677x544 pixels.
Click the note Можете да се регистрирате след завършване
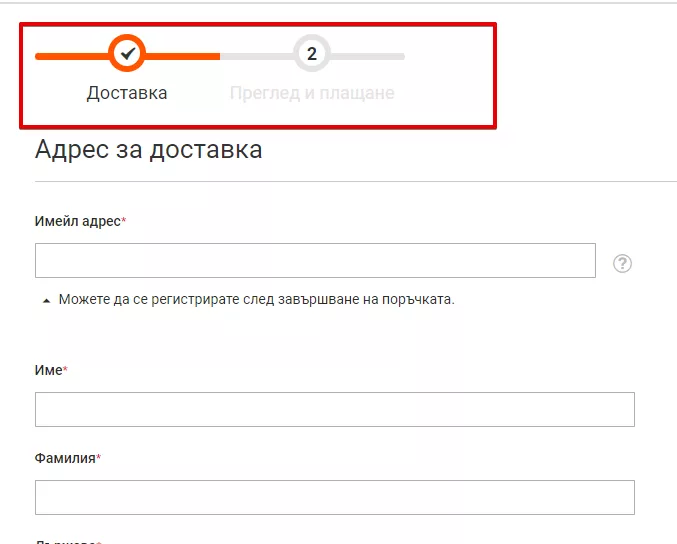tap(256, 299)
